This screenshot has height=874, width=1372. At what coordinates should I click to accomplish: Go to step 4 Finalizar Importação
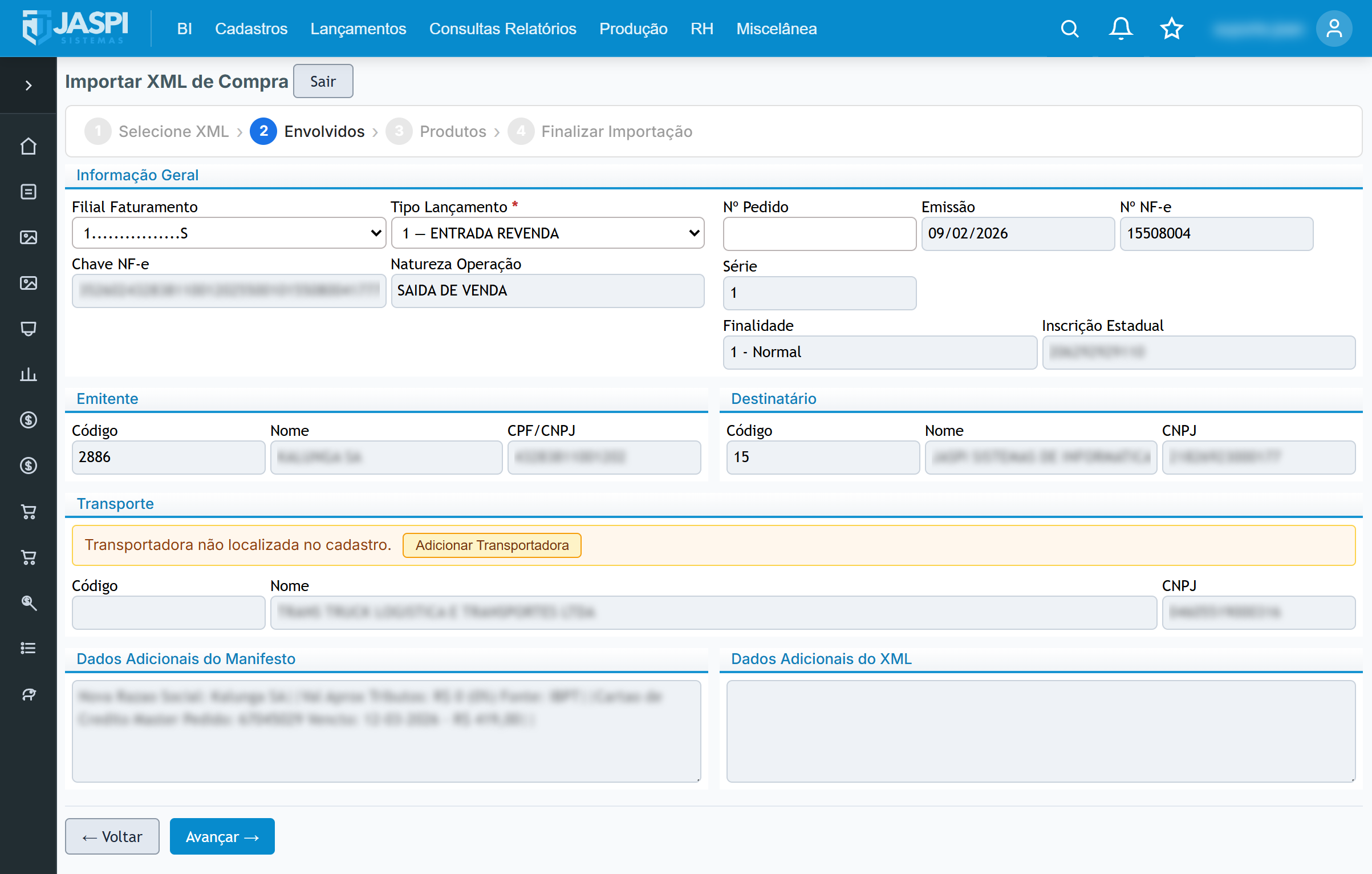(x=600, y=131)
